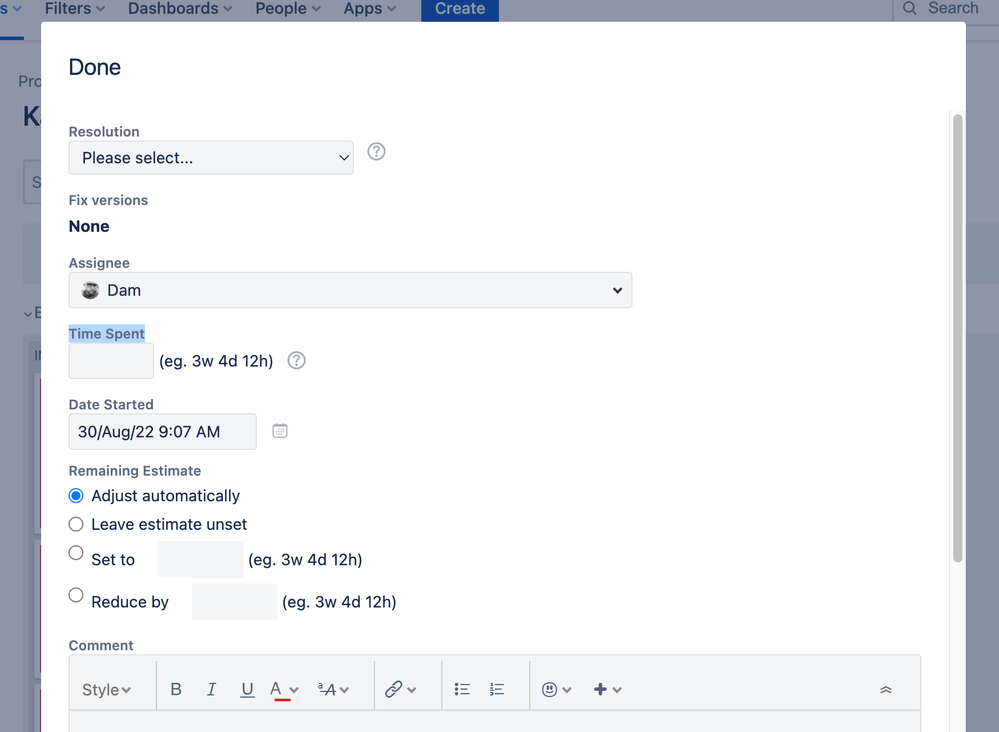This screenshot has height=732, width=999.
Task: Click the Fix versions None value
Action: click(89, 227)
